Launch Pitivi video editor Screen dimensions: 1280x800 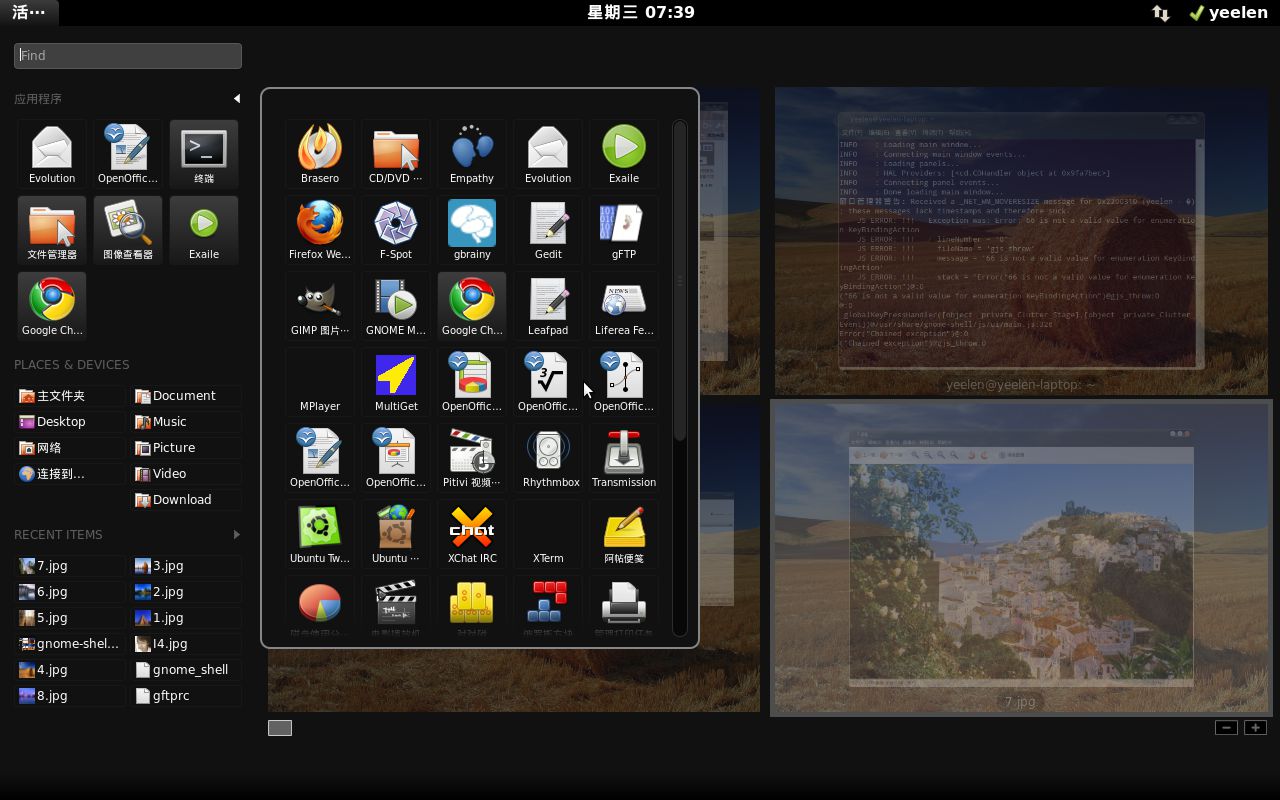[x=472, y=458]
